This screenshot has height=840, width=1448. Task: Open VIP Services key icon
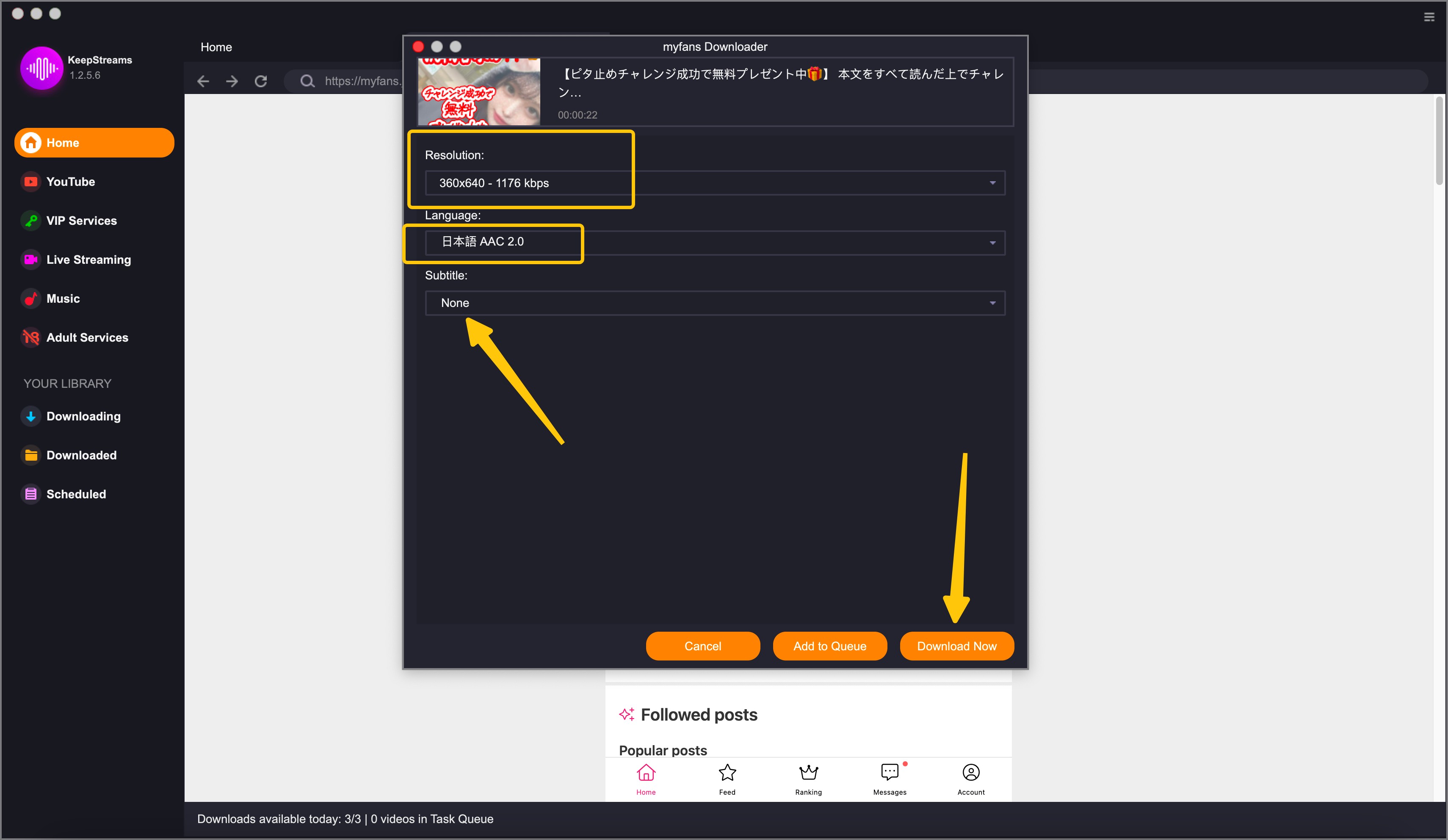point(31,221)
